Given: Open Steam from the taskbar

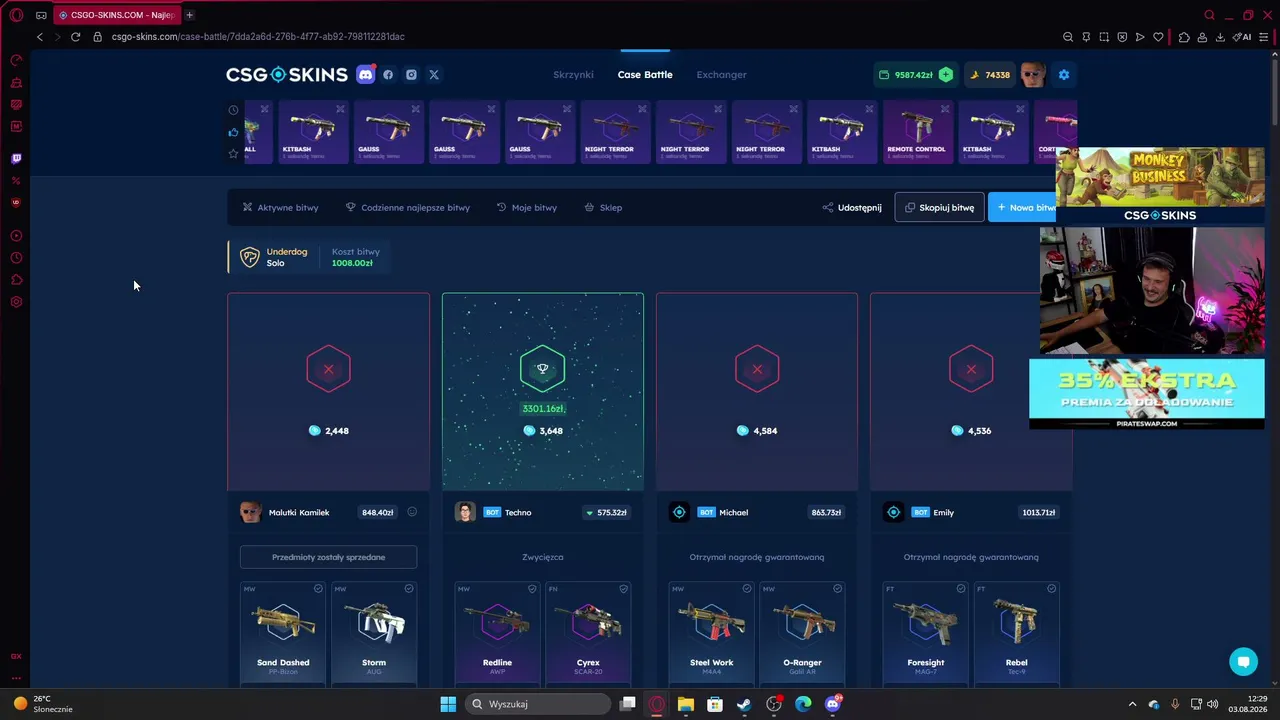Looking at the screenshot, I should (x=744, y=704).
